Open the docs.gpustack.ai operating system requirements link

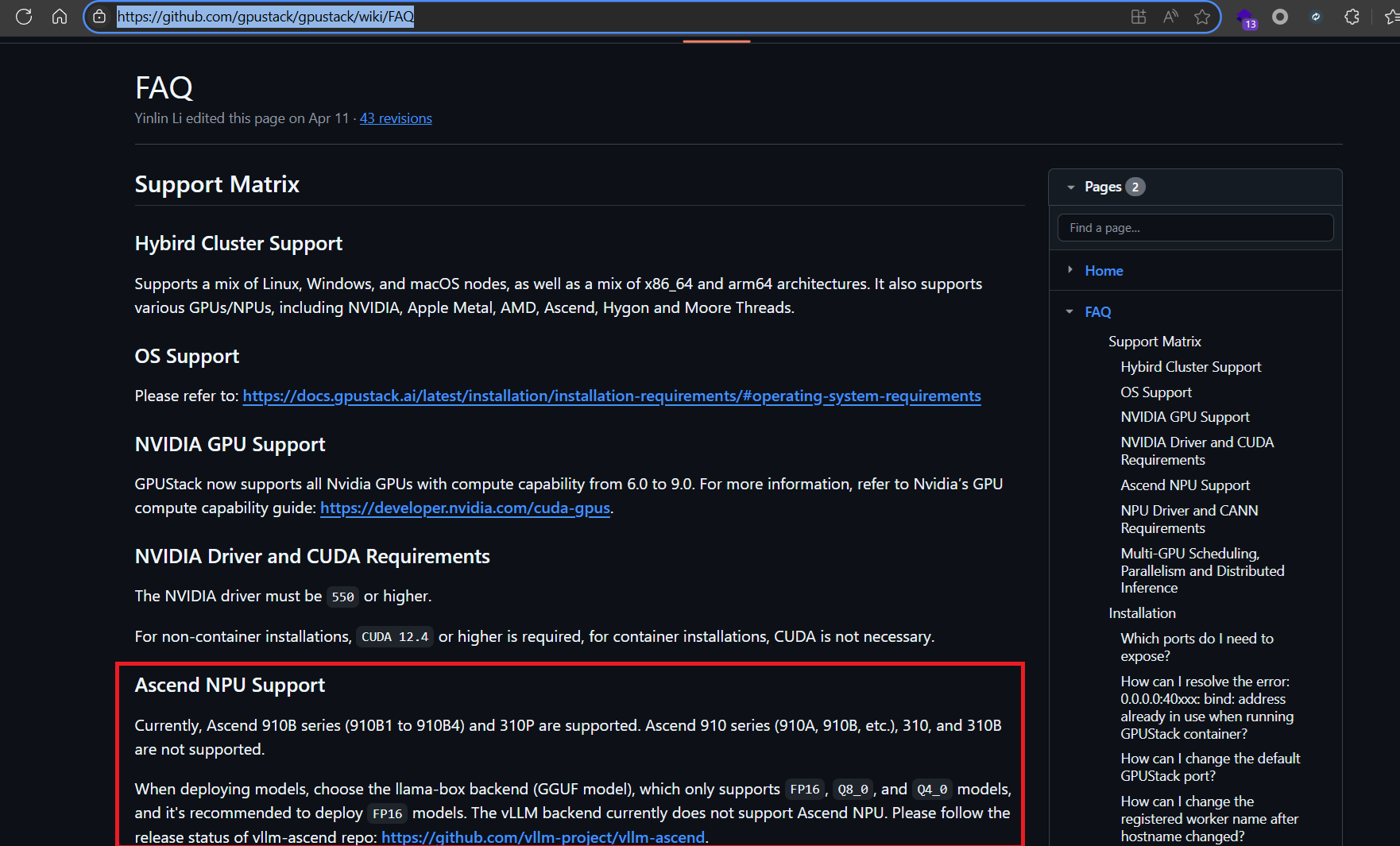point(612,396)
